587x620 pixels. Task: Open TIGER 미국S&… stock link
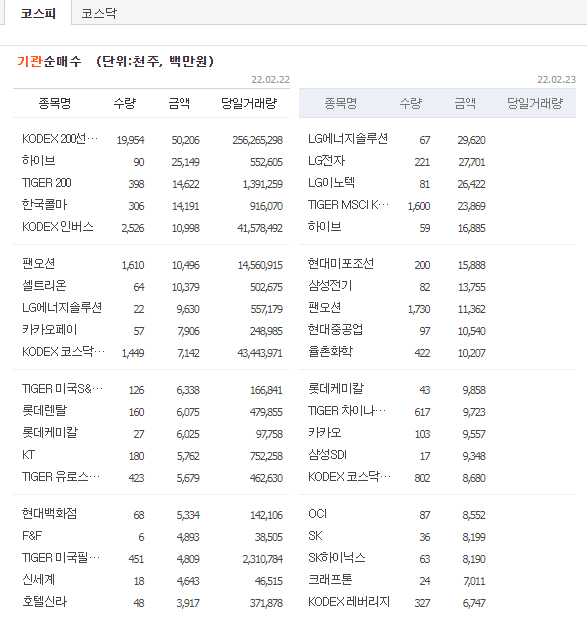pyautogui.click(x=62, y=389)
